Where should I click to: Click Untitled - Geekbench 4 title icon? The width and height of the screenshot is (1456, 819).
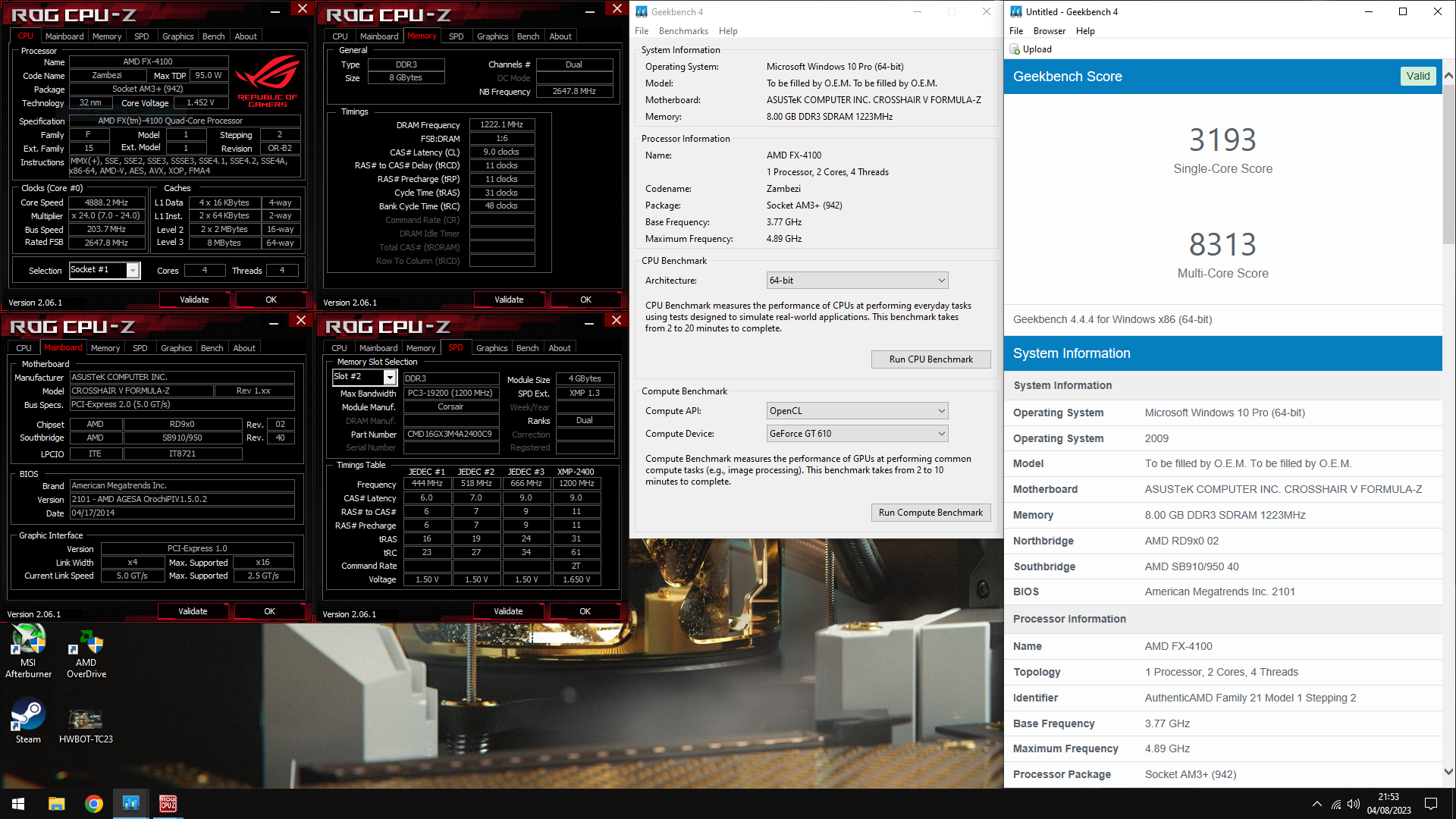(x=1016, y=11)
